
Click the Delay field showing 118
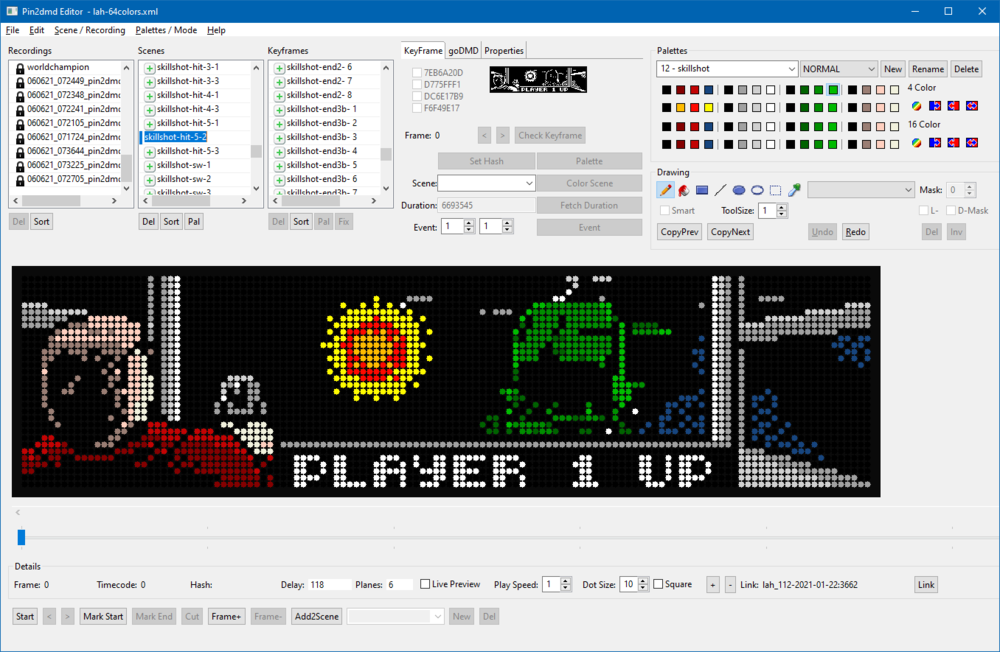(330, 584)
